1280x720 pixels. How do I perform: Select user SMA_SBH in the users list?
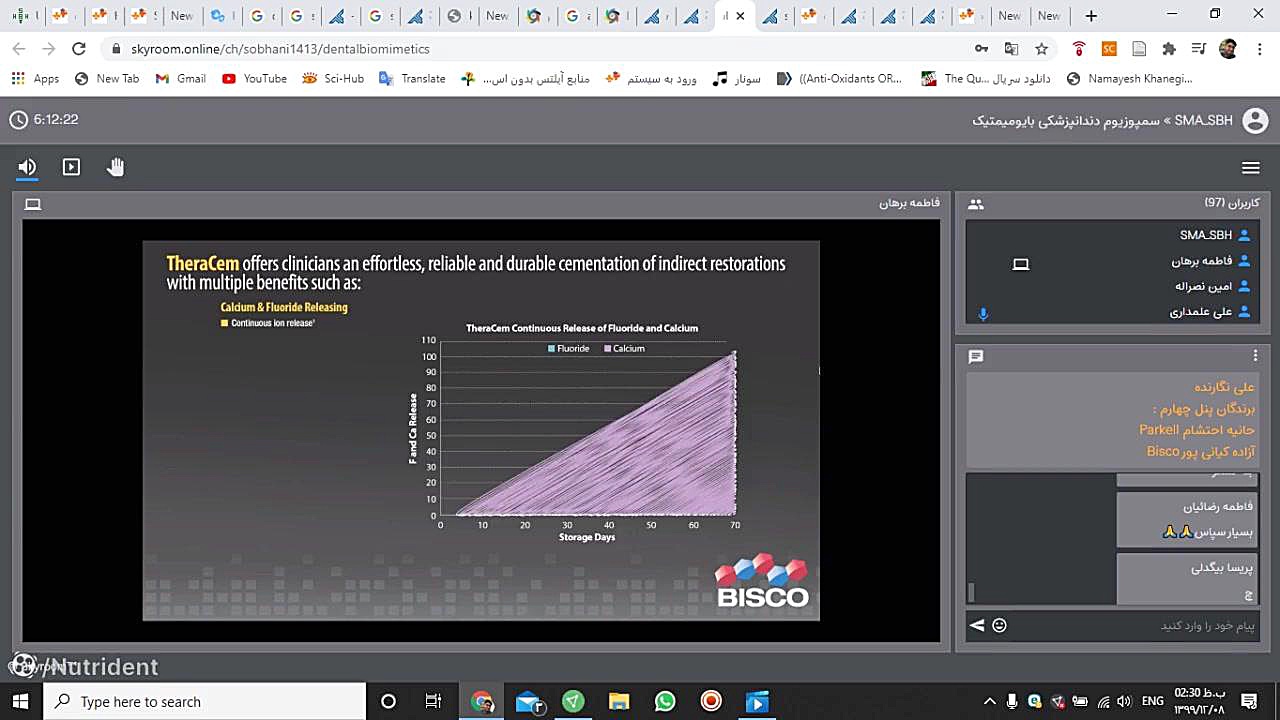pyautogui.click(x=1205, y=235)
